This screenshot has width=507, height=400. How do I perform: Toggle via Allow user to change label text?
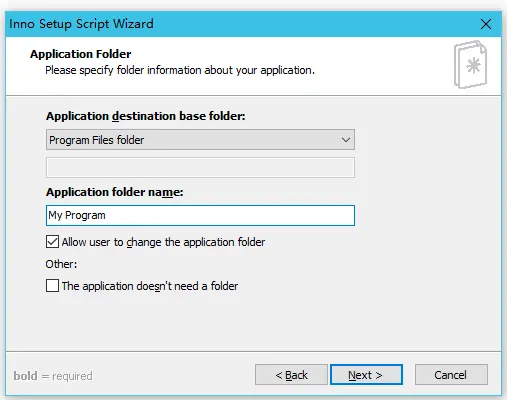pyautogui.click(x=163, y=242)
